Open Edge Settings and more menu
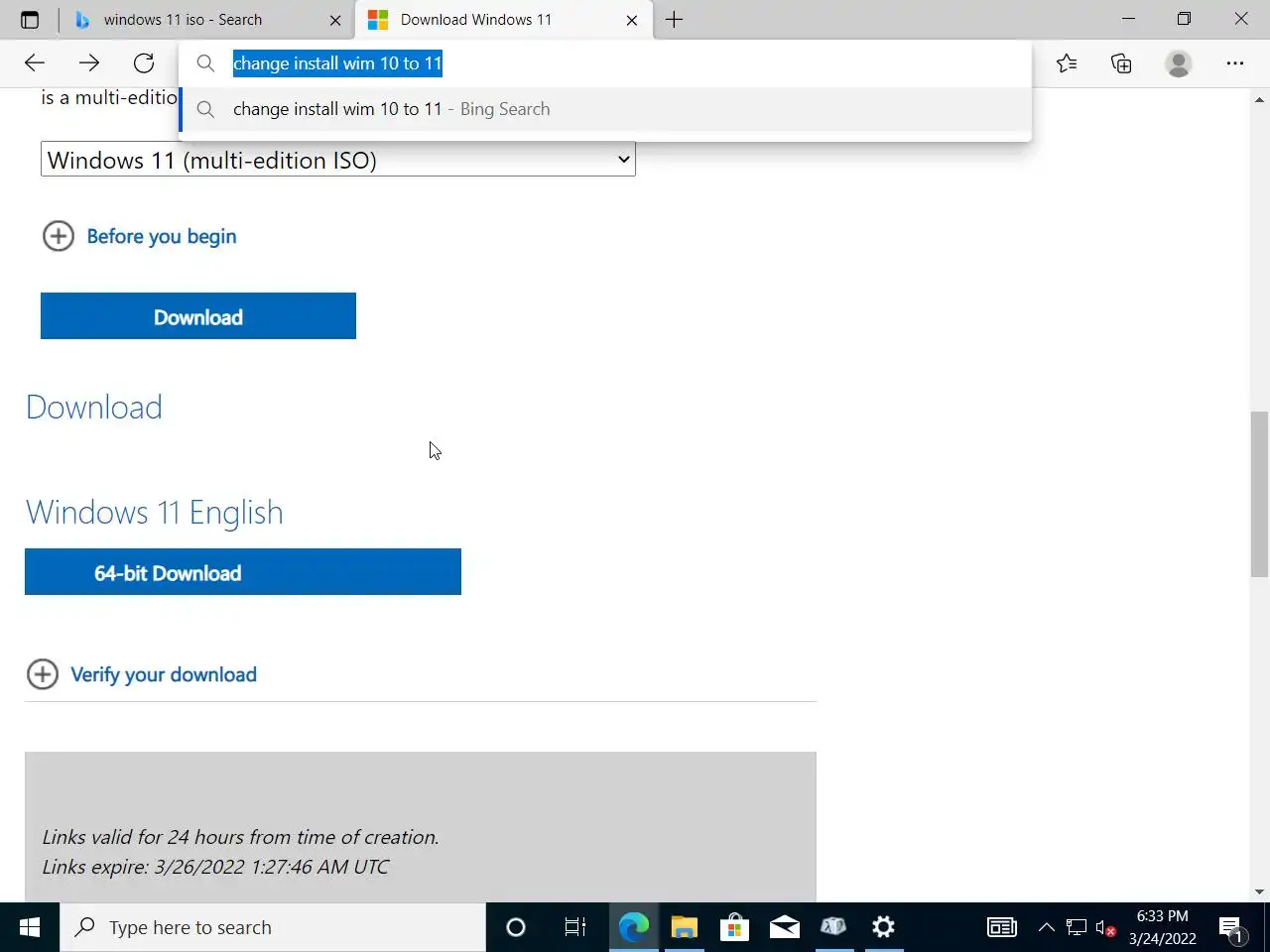1270x952 pixels. [x=1235, y=63]
